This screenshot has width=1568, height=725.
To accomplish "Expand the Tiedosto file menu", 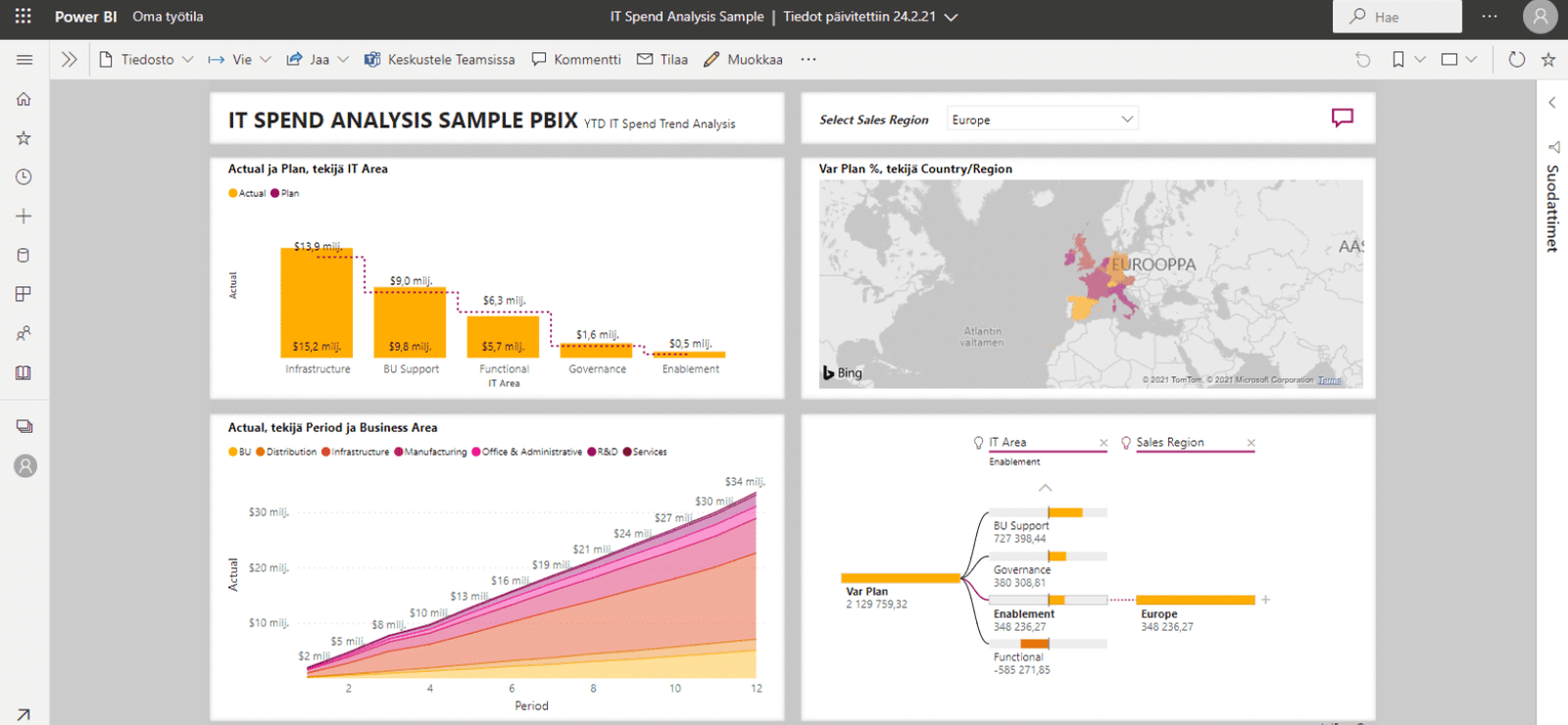I will [147, 60].
